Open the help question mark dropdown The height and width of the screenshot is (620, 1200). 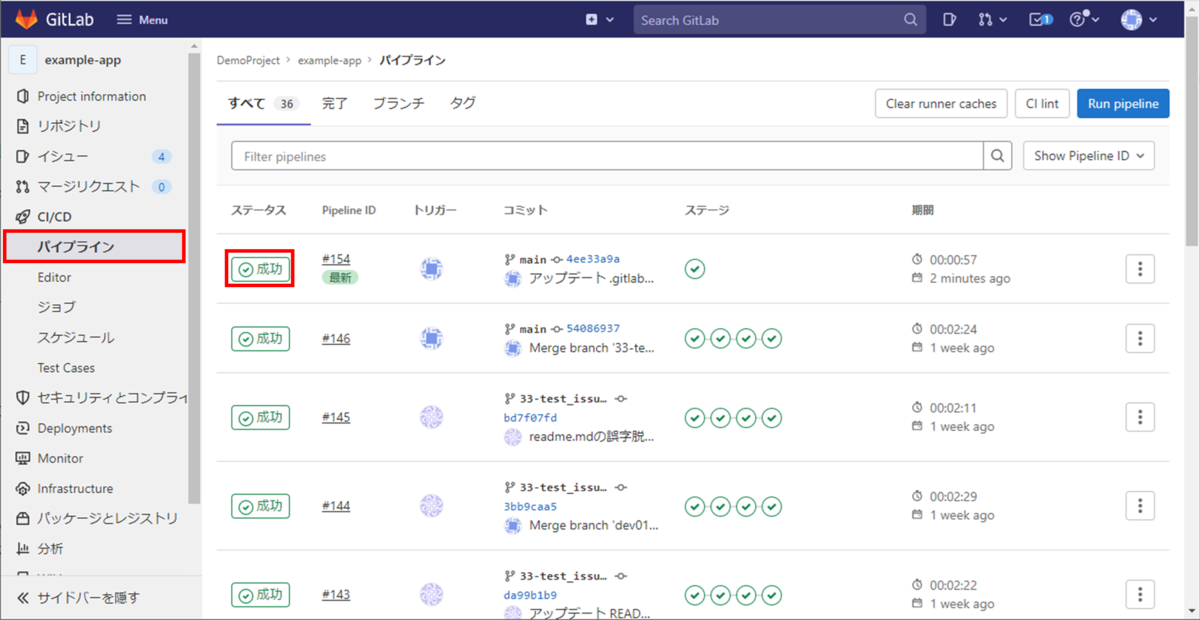pos(1084,20)
